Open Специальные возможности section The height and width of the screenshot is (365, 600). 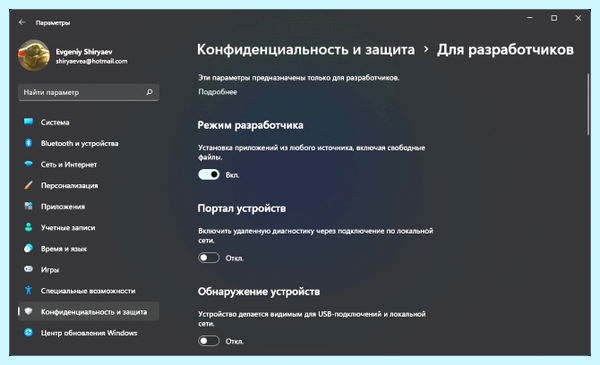coord(88,291)
